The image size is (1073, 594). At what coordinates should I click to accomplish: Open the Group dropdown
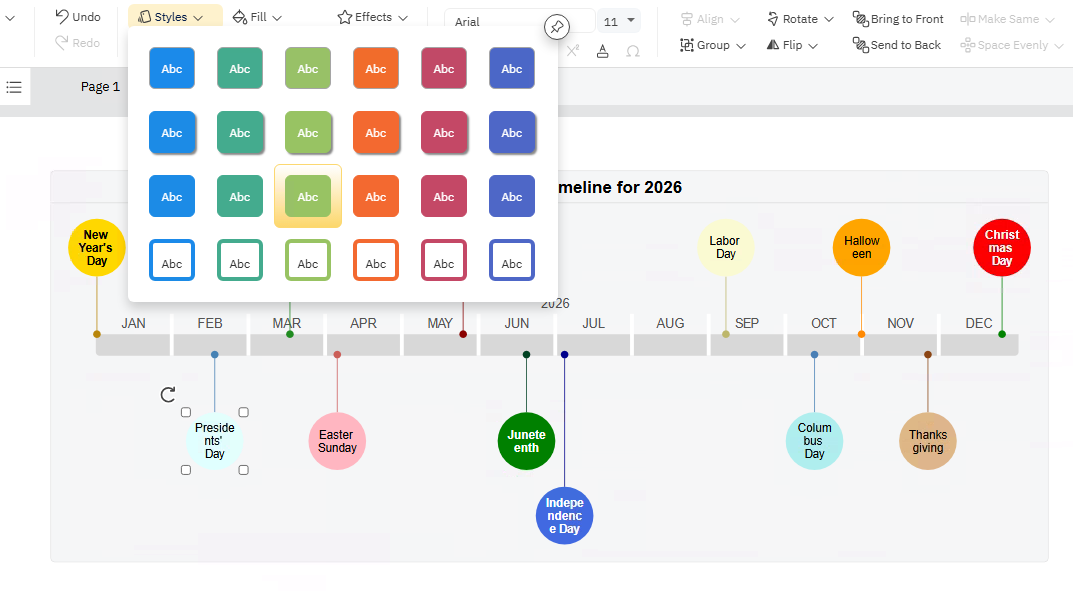click(x=713, y=45)
